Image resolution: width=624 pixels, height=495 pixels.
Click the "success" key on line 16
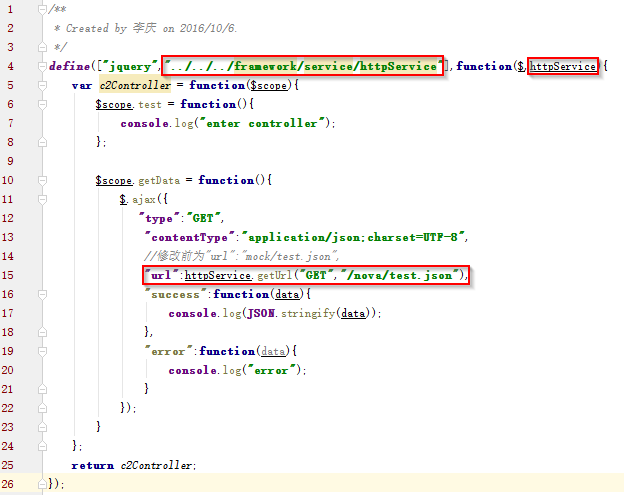pyautogui.click(x=175, y=294)
